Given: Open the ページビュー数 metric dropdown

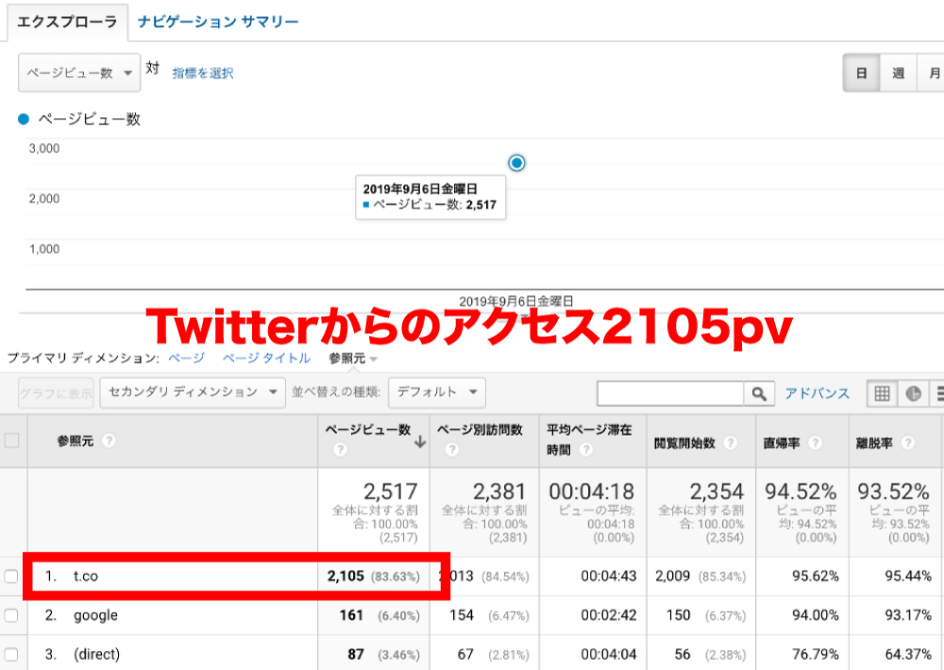Looking at the screenshot, I should (79, 73).
